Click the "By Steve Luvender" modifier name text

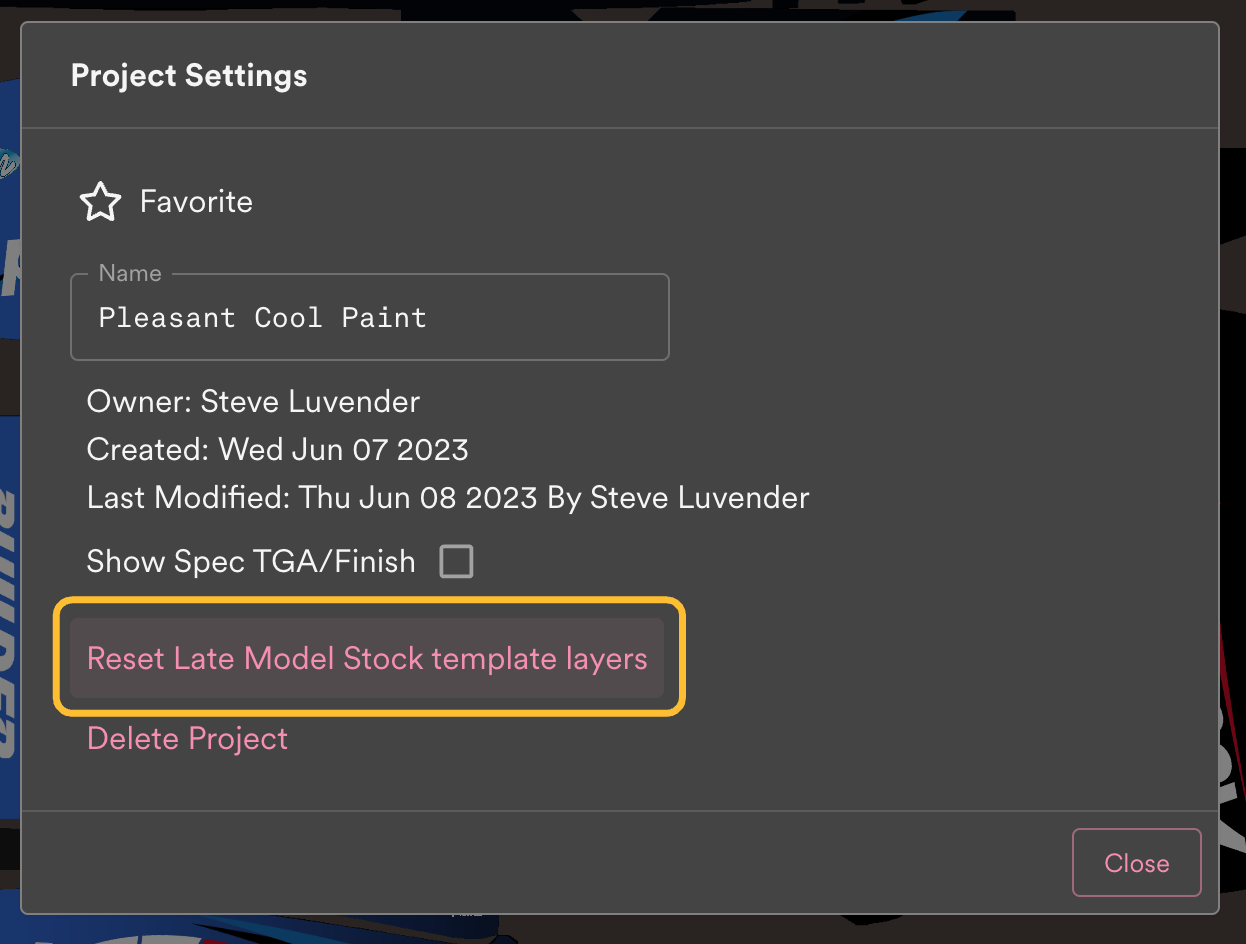pyautogui.click(x=678, y=497)
